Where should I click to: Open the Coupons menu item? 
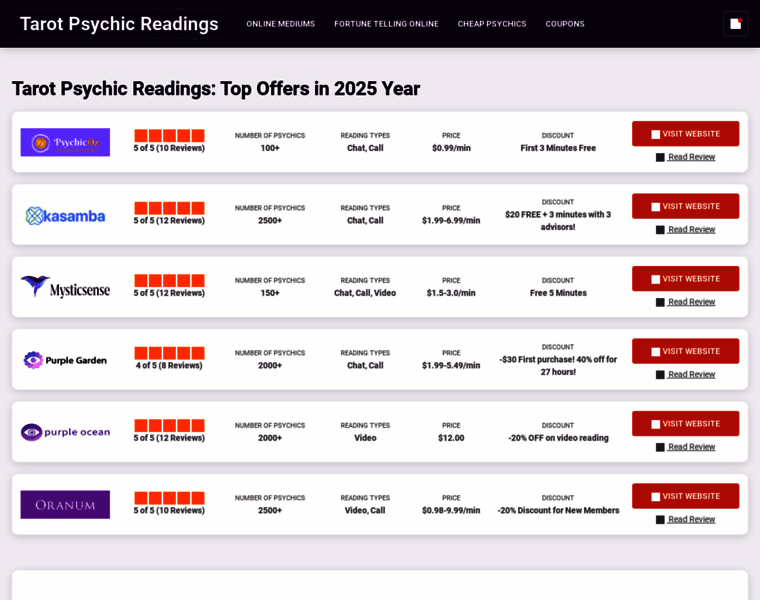point(565,24)
